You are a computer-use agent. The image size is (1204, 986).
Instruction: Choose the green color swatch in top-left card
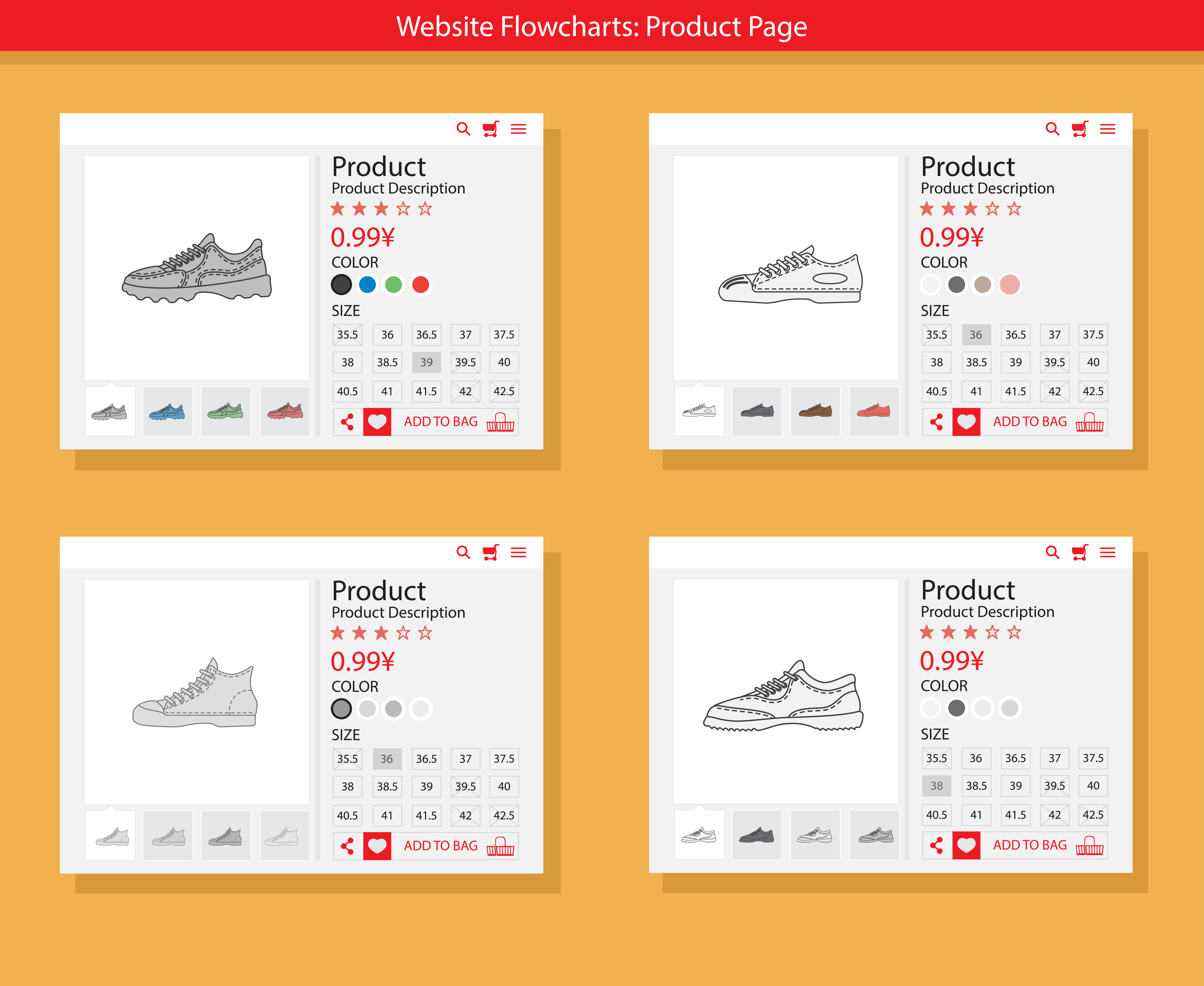(x=394, y=285)
